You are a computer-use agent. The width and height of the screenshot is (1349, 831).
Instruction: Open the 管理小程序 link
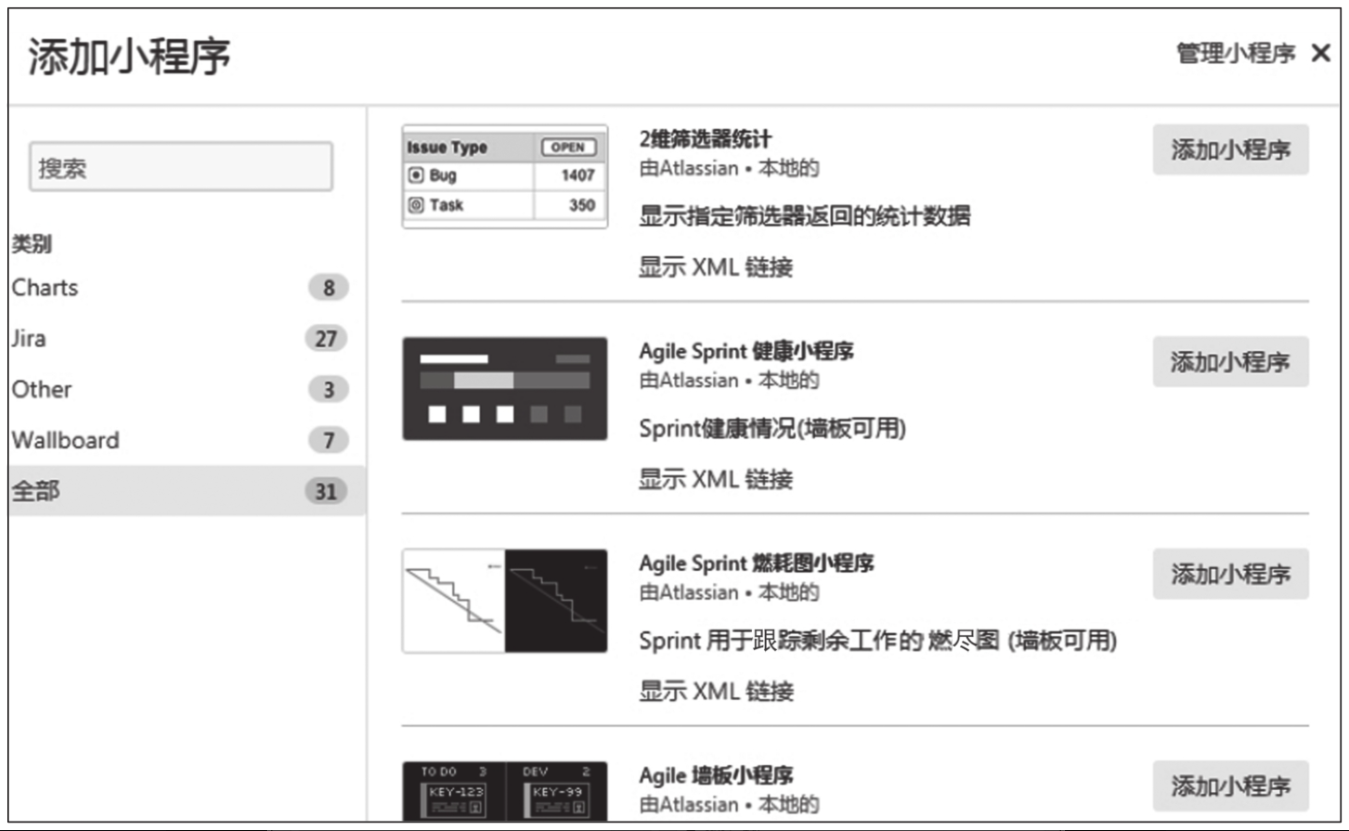tap(1236, 54)
